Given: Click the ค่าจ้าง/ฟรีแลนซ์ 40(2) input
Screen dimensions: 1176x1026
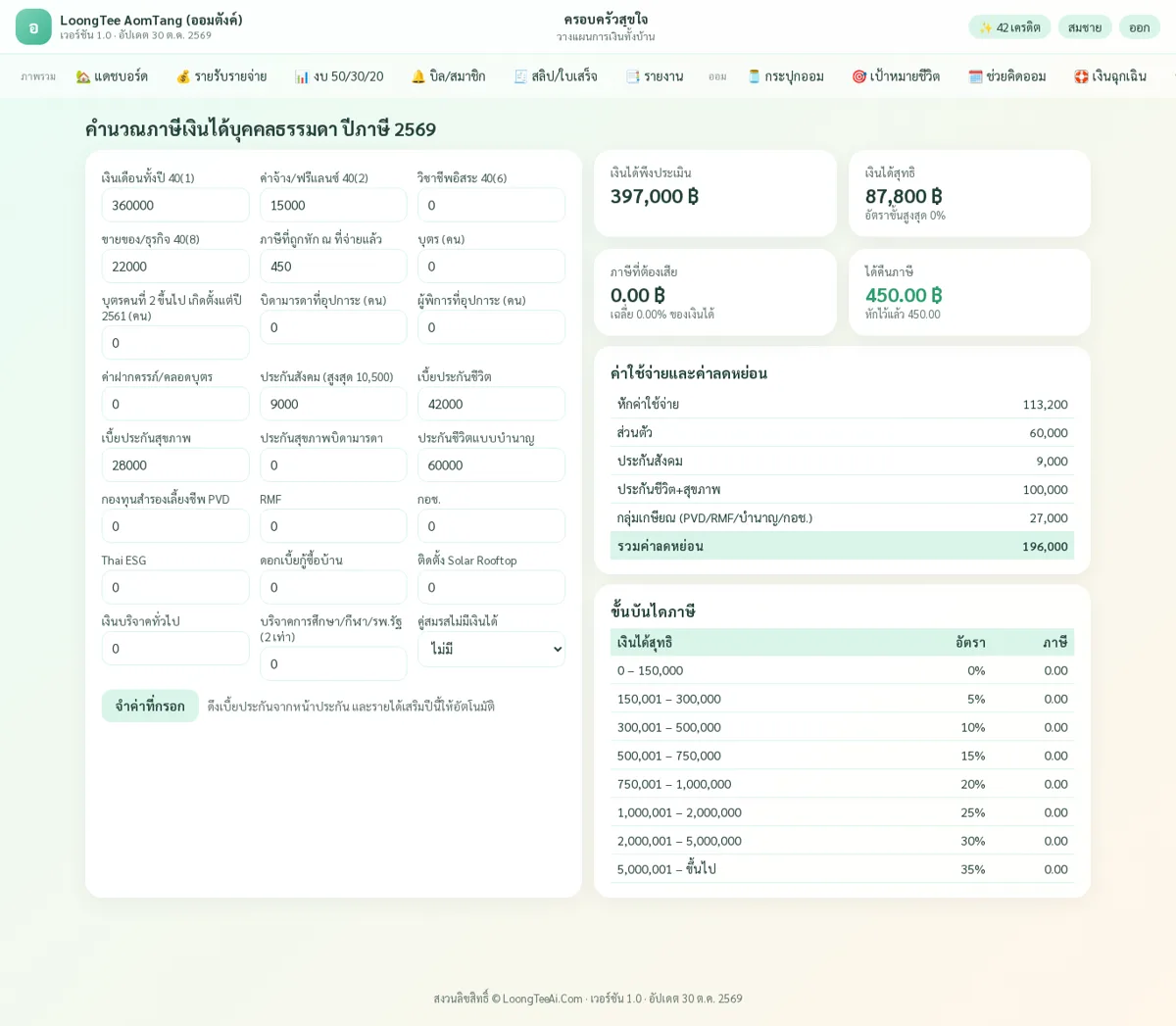Looking at the screenshot, I should pyautogui.click(x=333, y=205).
